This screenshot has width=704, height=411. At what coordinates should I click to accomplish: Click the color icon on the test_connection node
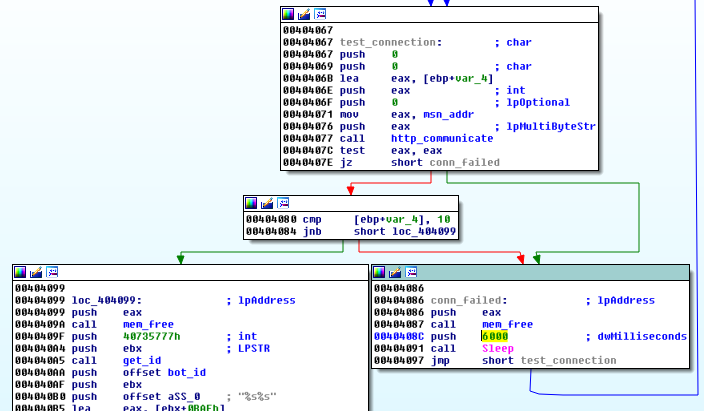[289, 14]
